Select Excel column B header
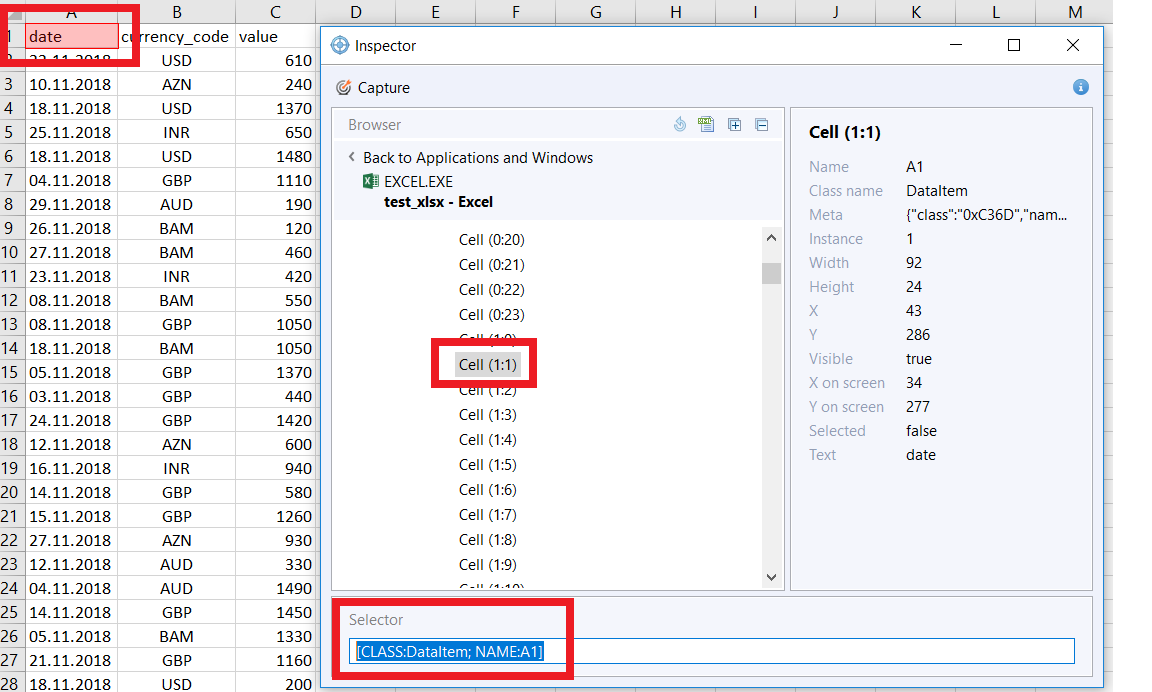Screen dimensions: 1152x692 point(176,12)
